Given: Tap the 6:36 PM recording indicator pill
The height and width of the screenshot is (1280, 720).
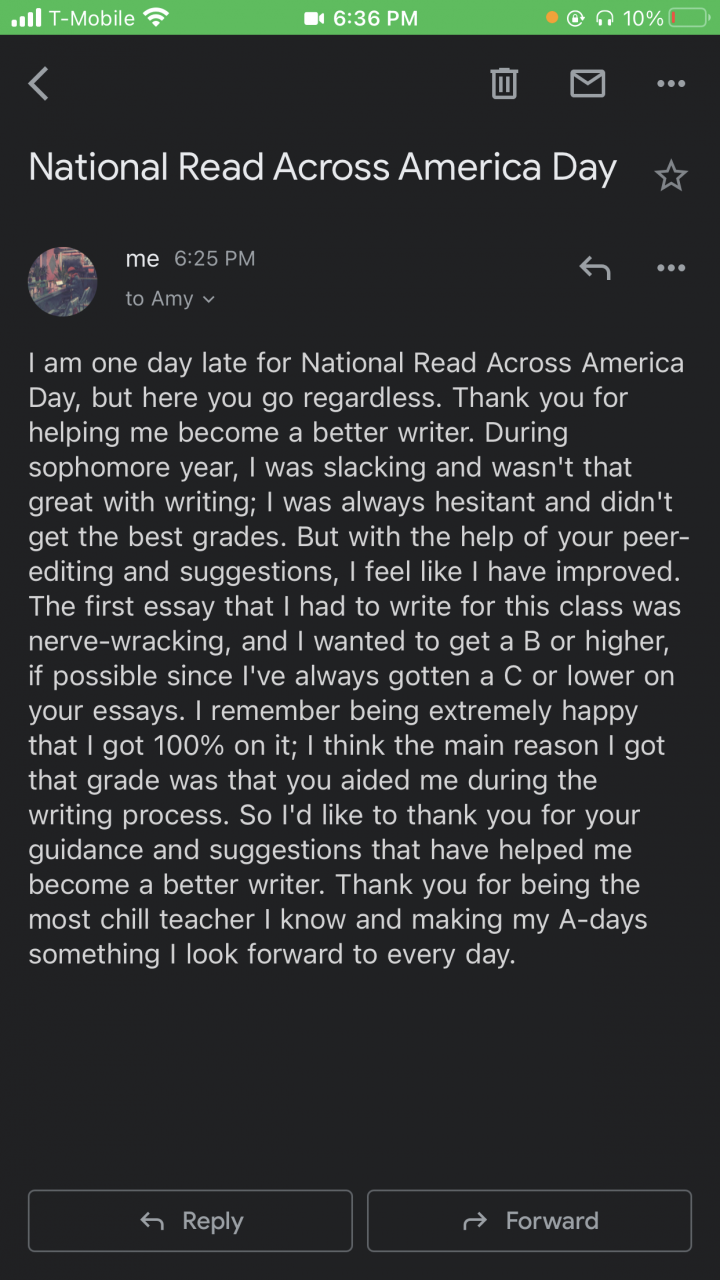Looking at the screenshot, I should point(360,18).
